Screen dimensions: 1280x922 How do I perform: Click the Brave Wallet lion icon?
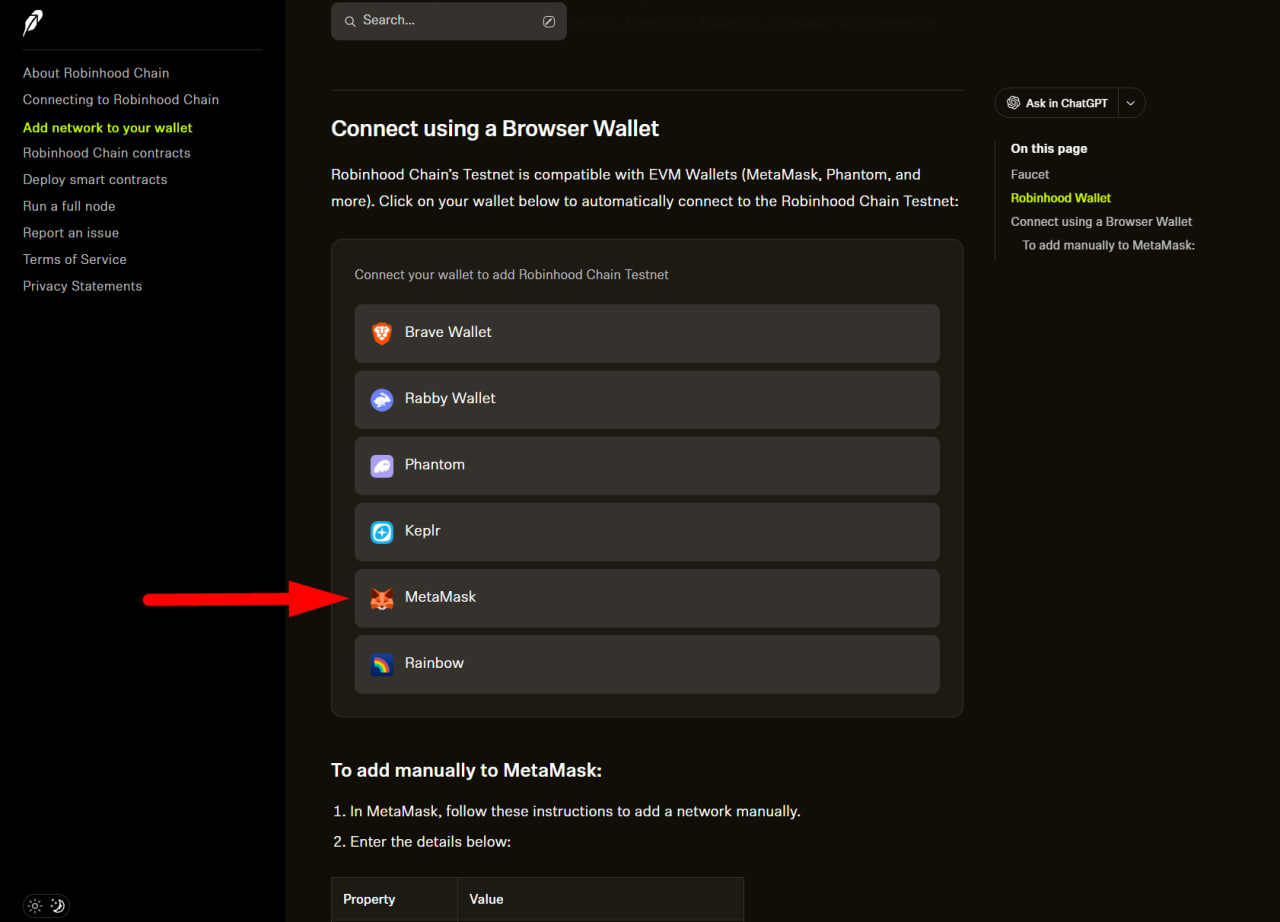click(x=382, y=334)
